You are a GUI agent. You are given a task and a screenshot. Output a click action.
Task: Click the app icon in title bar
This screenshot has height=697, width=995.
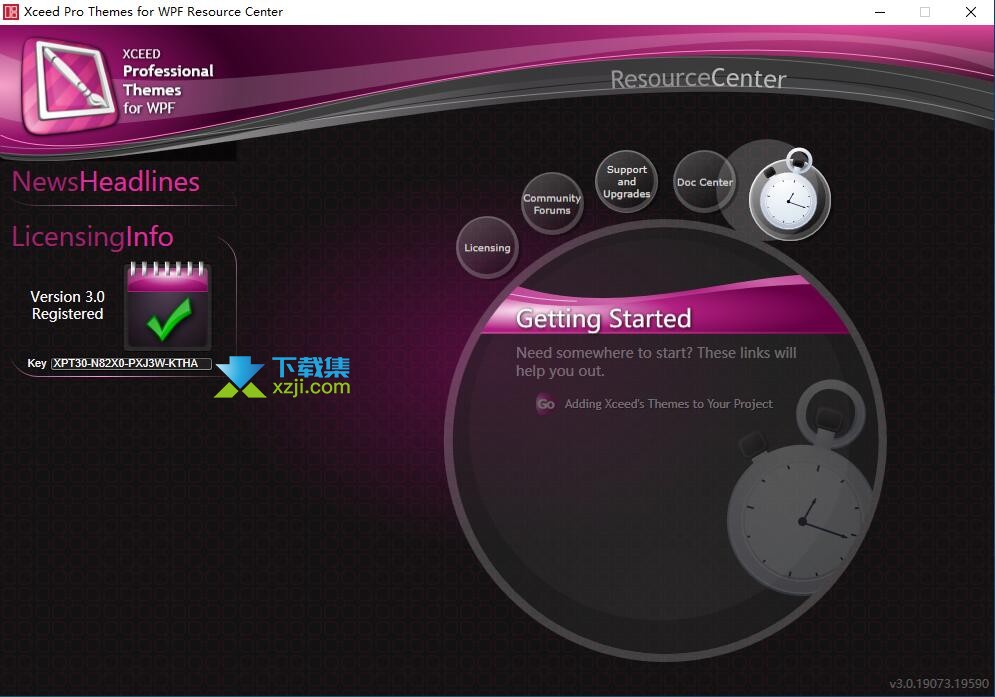[11, 11]
